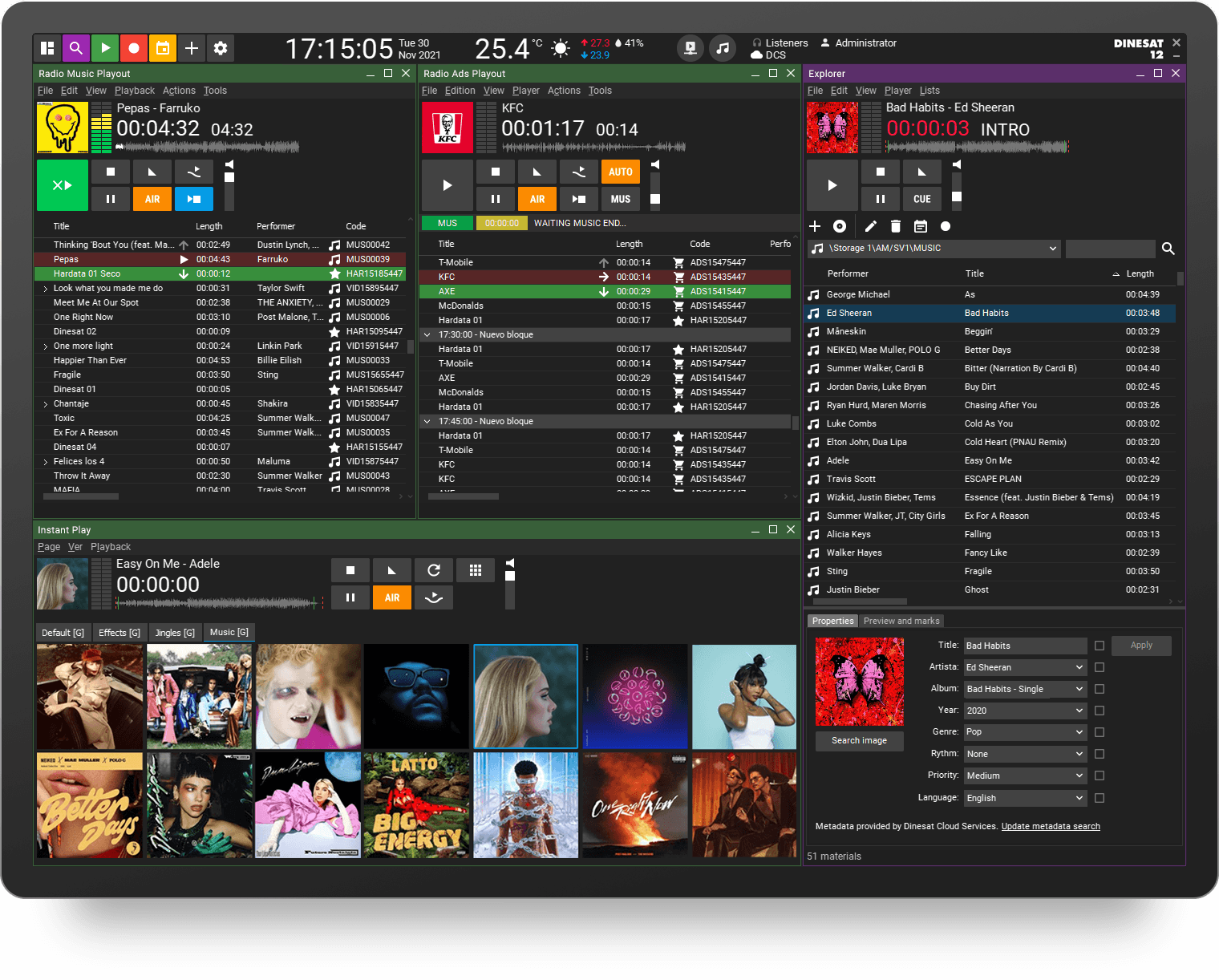Click the refresh icon in the Instant Play panel

(434, 570)
